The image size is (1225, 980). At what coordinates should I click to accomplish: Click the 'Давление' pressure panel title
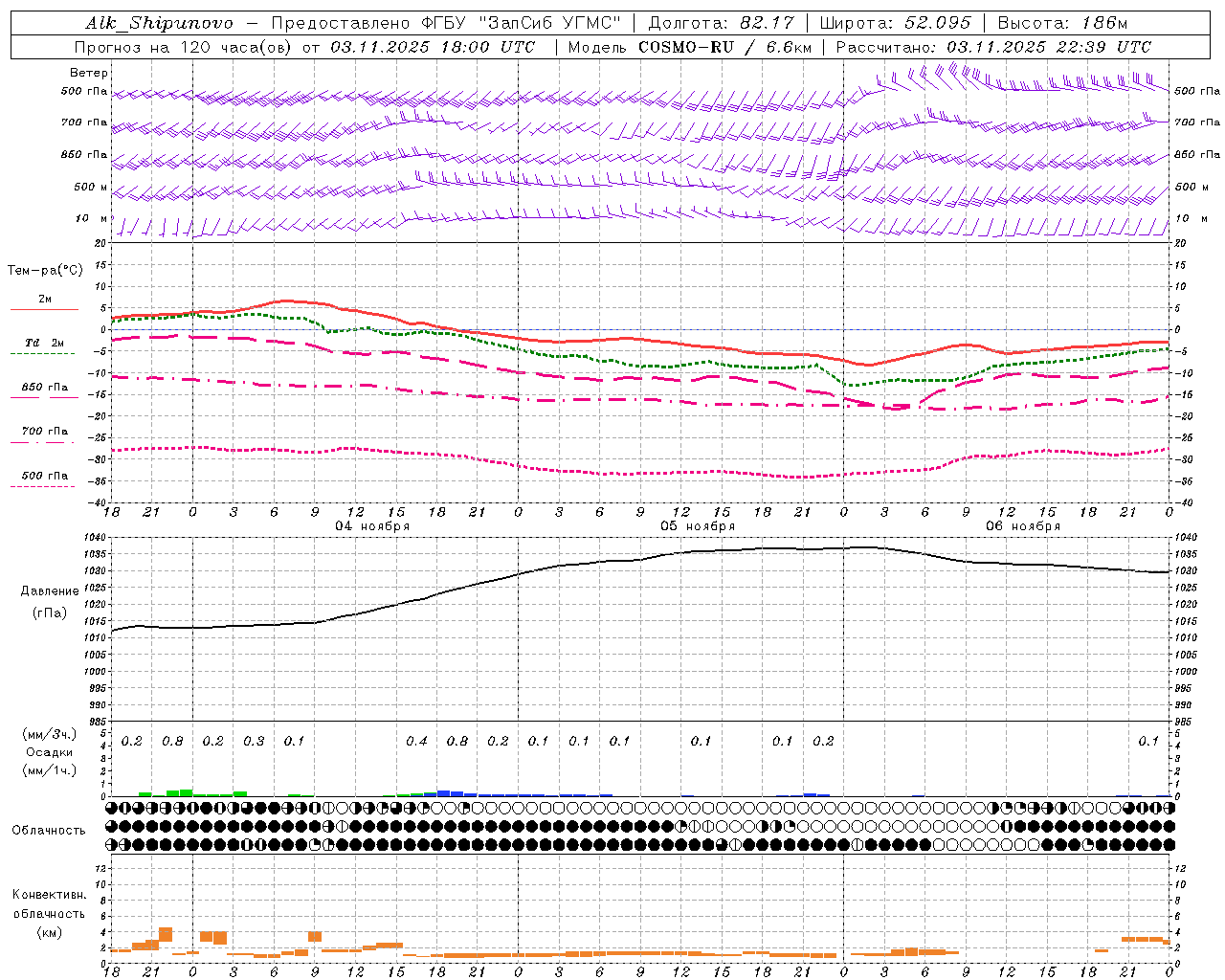(x=50, y=590)
